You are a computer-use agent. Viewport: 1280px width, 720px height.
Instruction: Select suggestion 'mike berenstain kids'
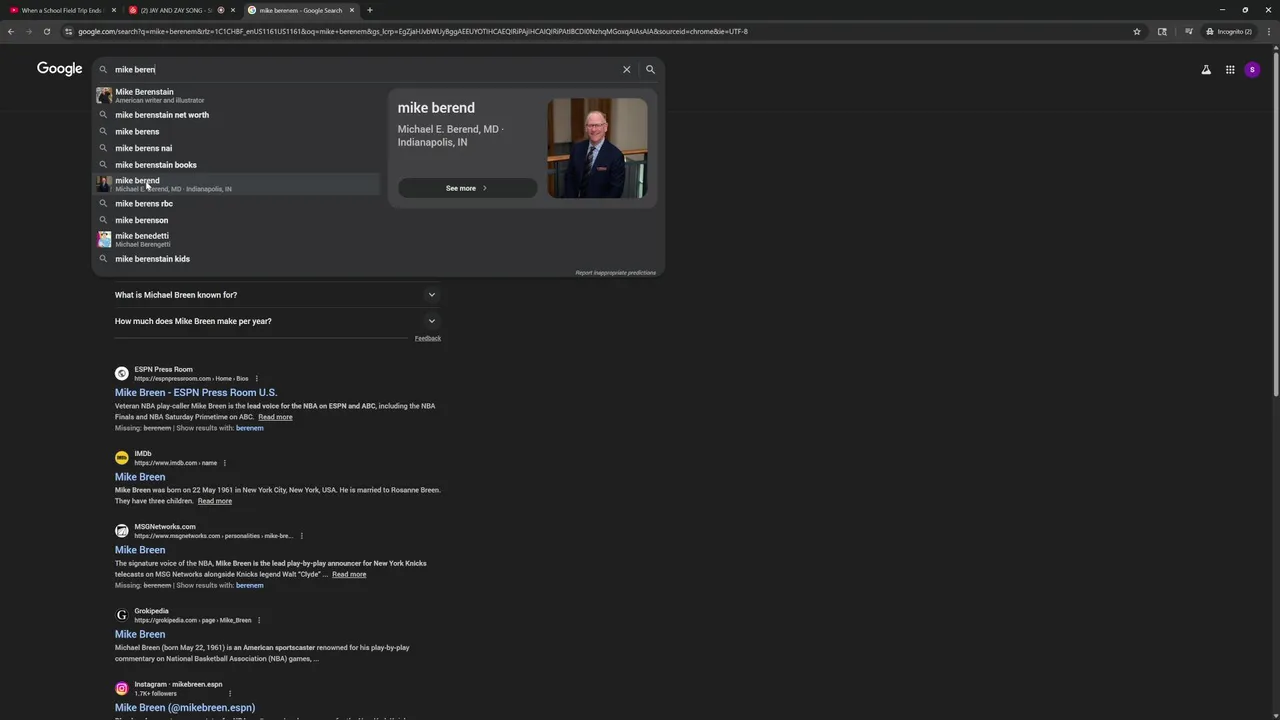[x=237, y=259]
